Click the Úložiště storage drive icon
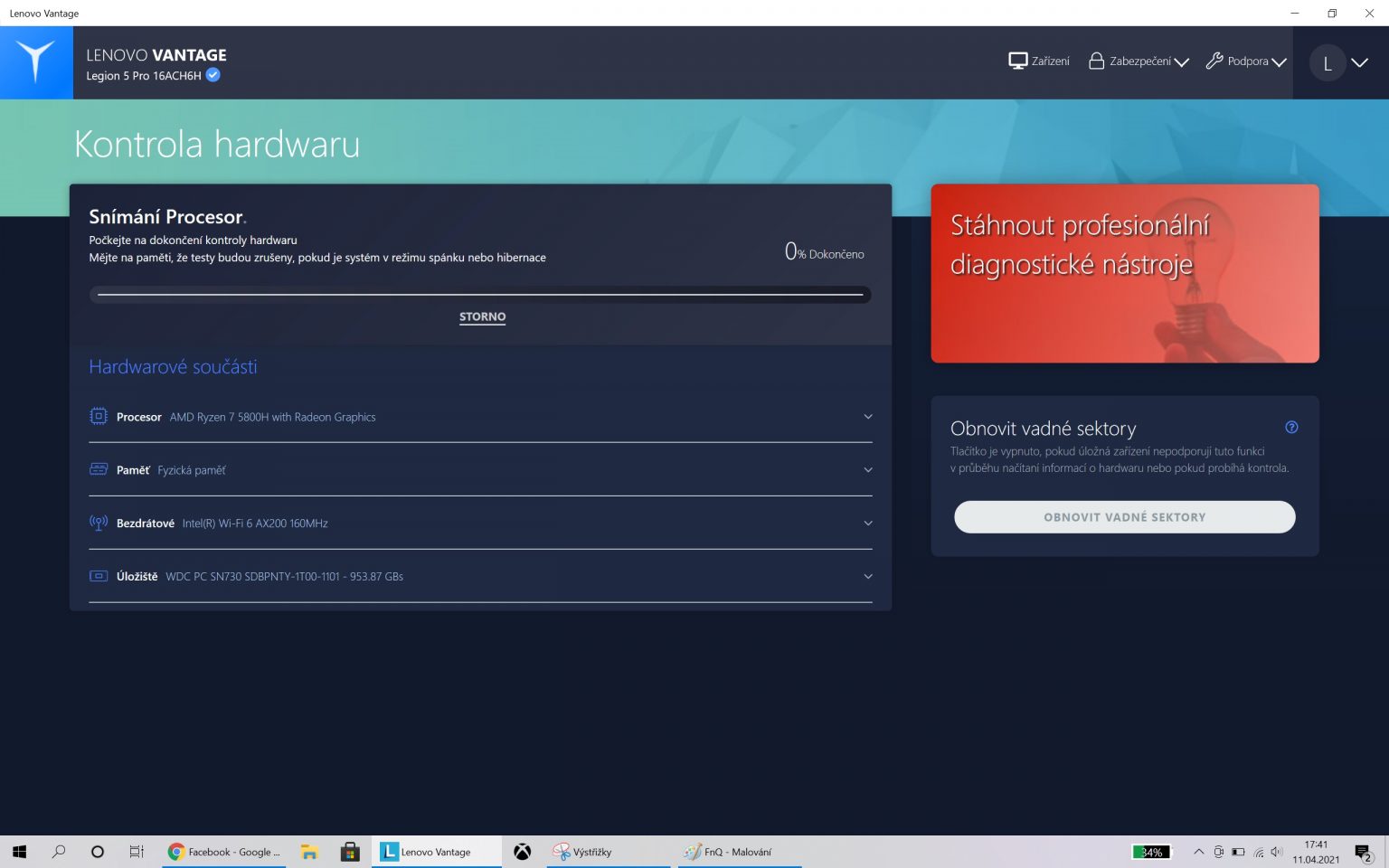1389x868 pixels. click(99, 576)
